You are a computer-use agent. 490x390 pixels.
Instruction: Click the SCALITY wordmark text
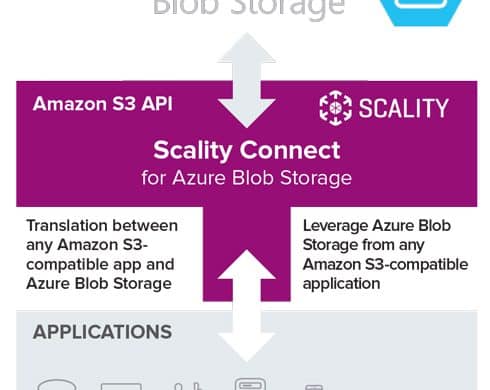[x=403, y=108]
